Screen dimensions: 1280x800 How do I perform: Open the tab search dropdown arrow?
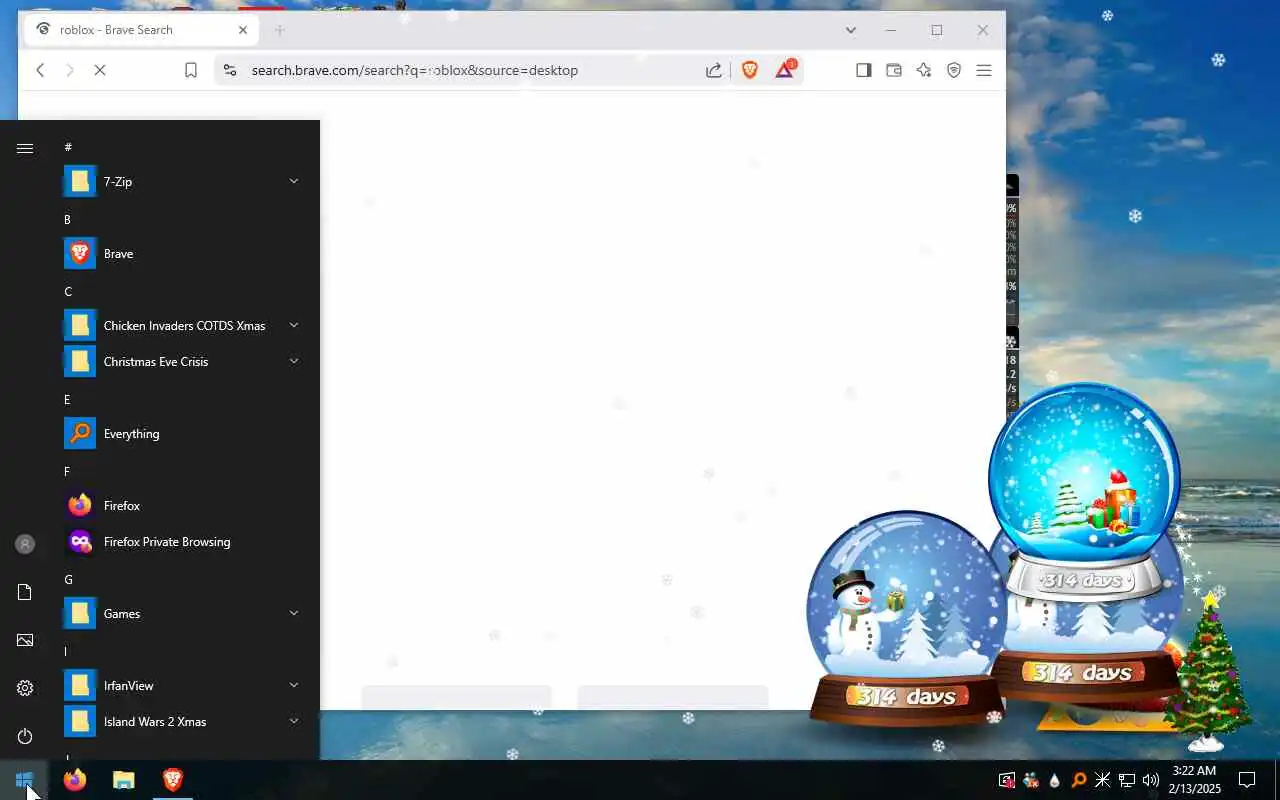pos(851,30)
